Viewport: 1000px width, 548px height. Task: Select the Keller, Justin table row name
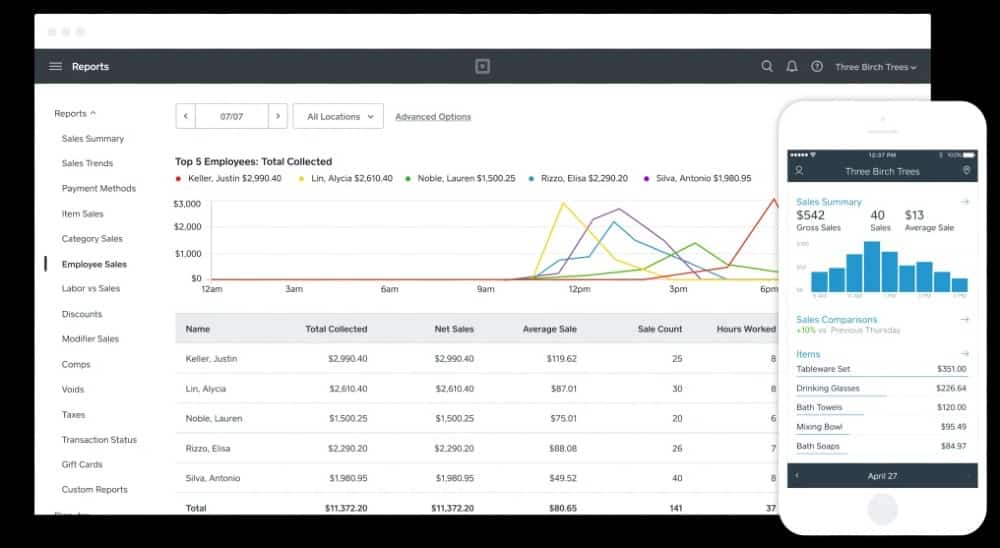[x=211, y=359]
